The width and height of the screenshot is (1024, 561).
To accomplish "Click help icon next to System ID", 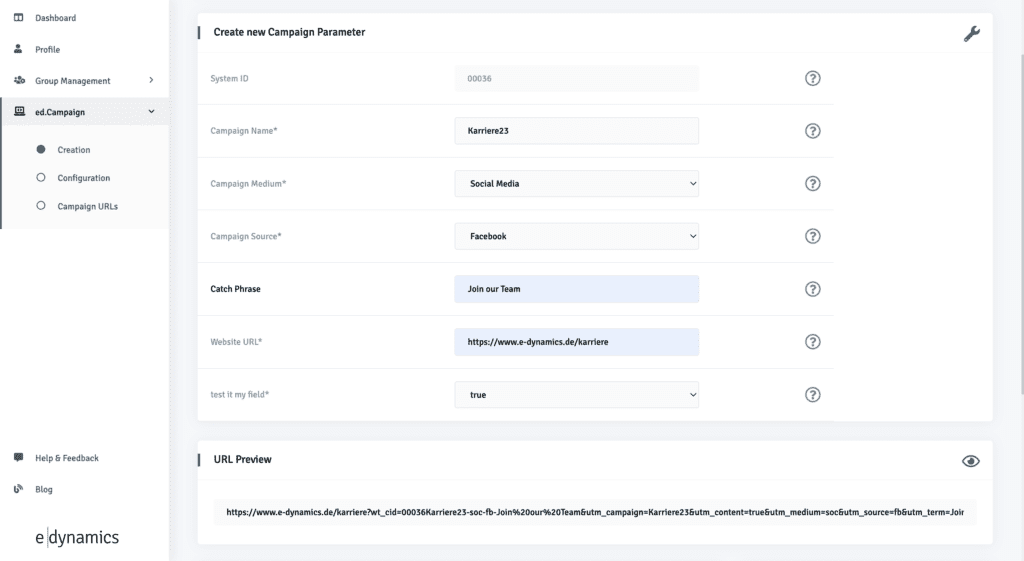I will coord(813,79).
